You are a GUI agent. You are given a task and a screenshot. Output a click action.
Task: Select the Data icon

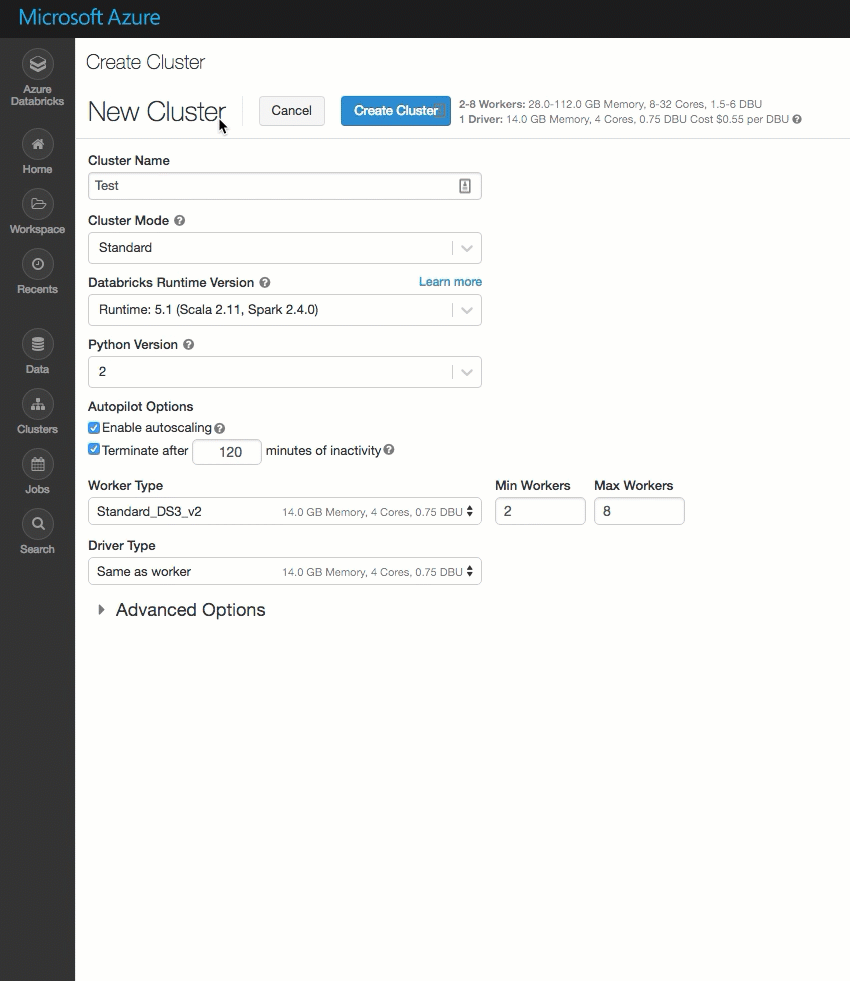[x=37, y=345]
